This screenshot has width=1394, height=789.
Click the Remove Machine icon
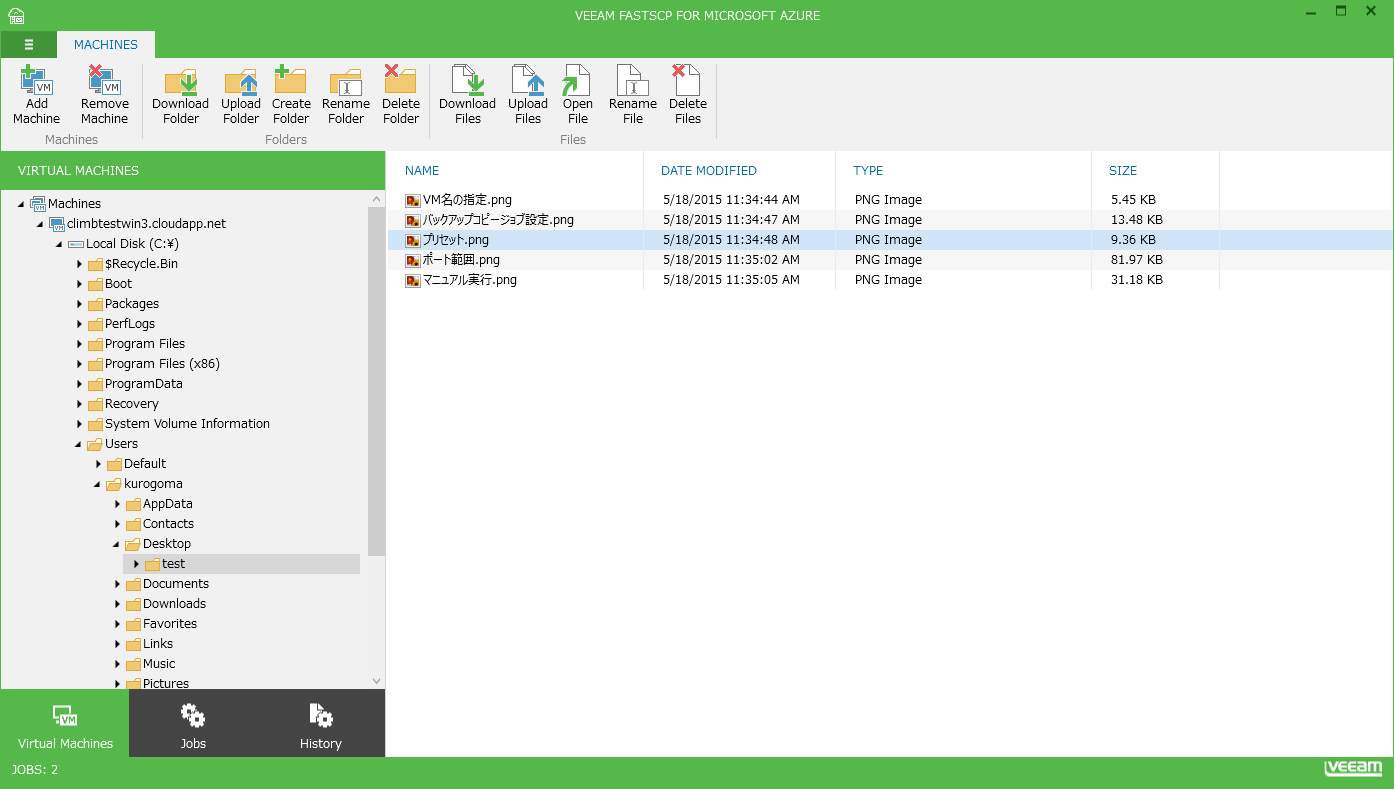pos(104,80)
